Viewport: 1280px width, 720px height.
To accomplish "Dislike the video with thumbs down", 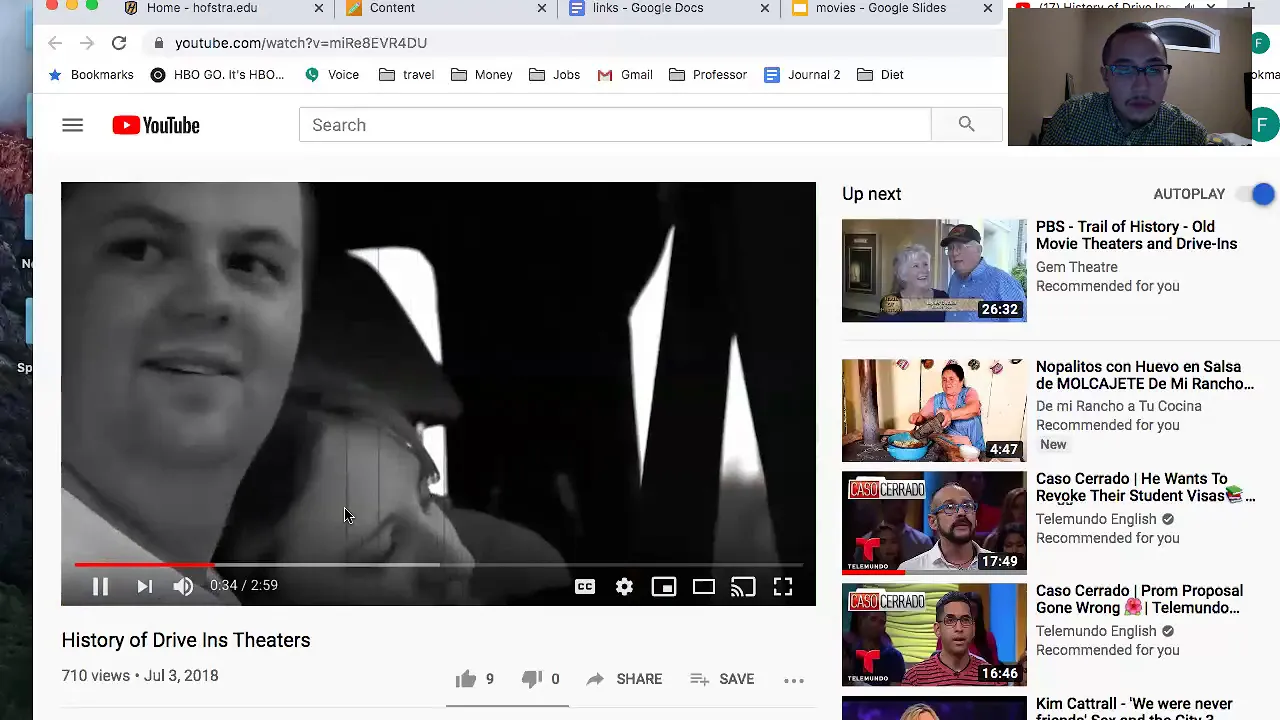I will [532, 679].
